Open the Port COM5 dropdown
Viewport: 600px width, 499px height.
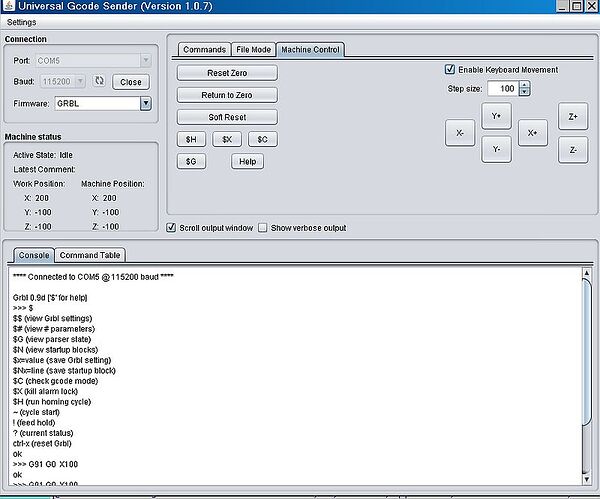145,60
